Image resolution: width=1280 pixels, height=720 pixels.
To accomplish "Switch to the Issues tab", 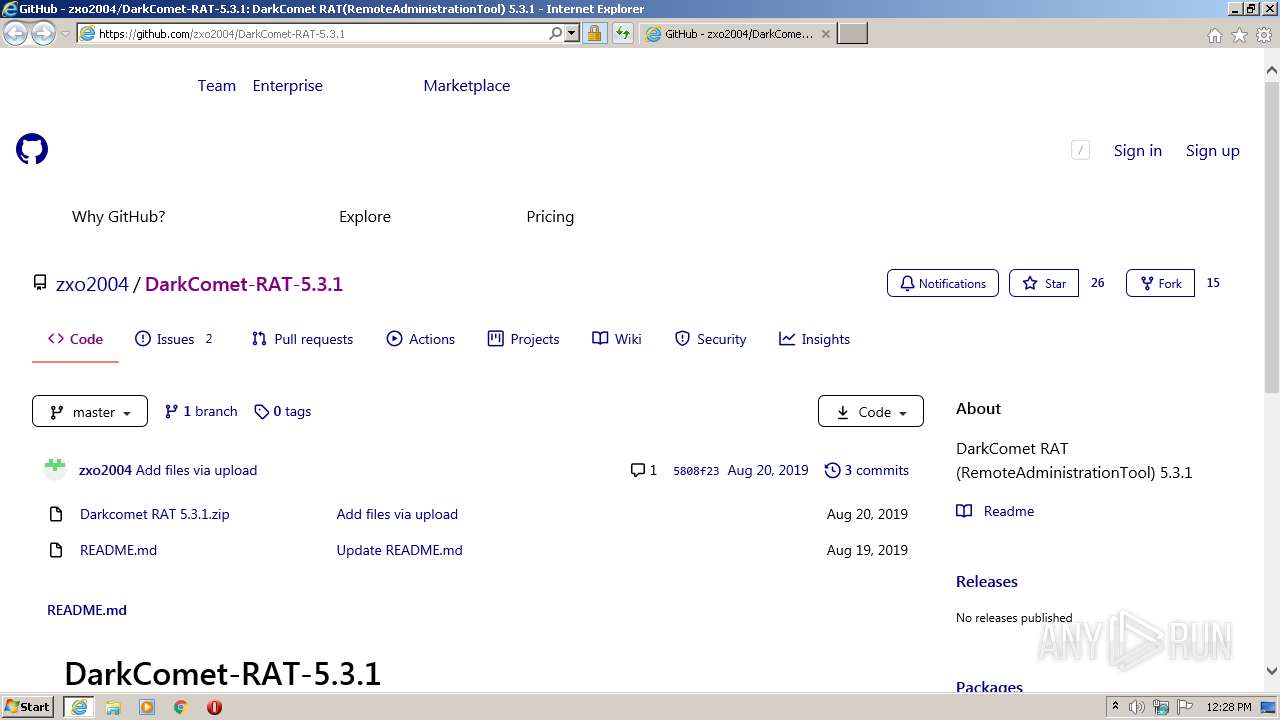I will pos(174,339).
